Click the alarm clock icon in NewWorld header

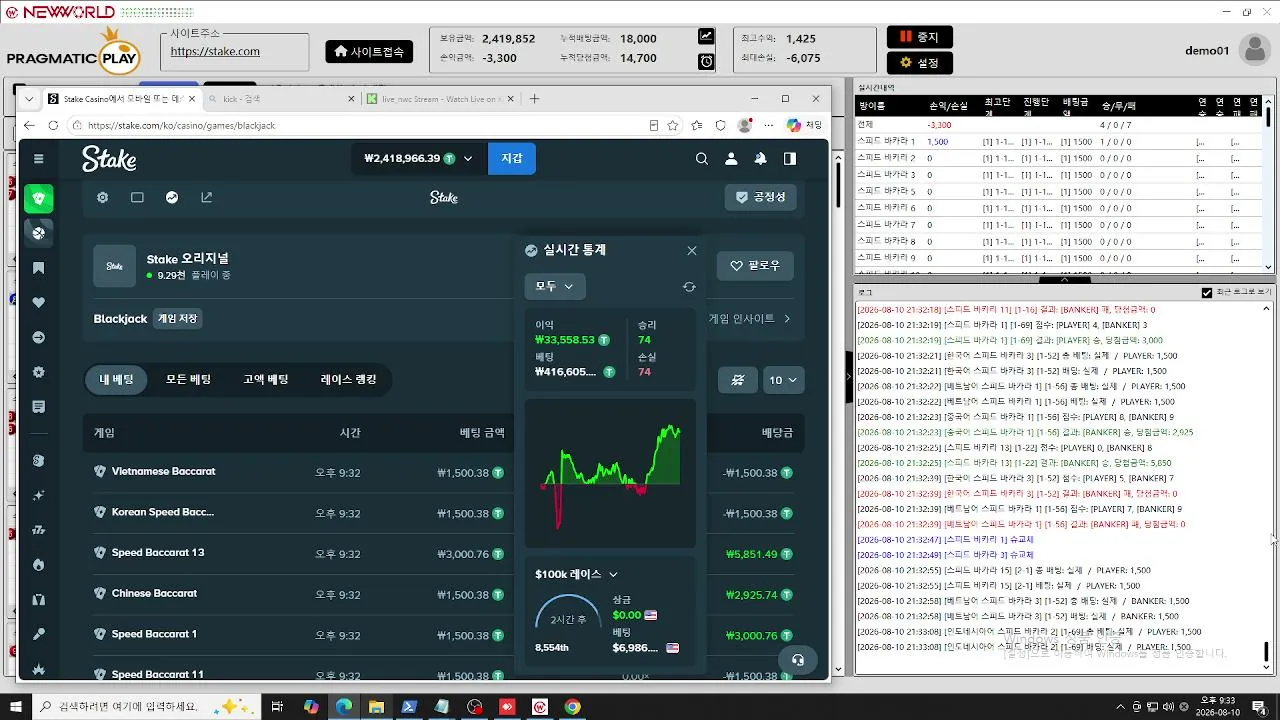pos(706,61)
